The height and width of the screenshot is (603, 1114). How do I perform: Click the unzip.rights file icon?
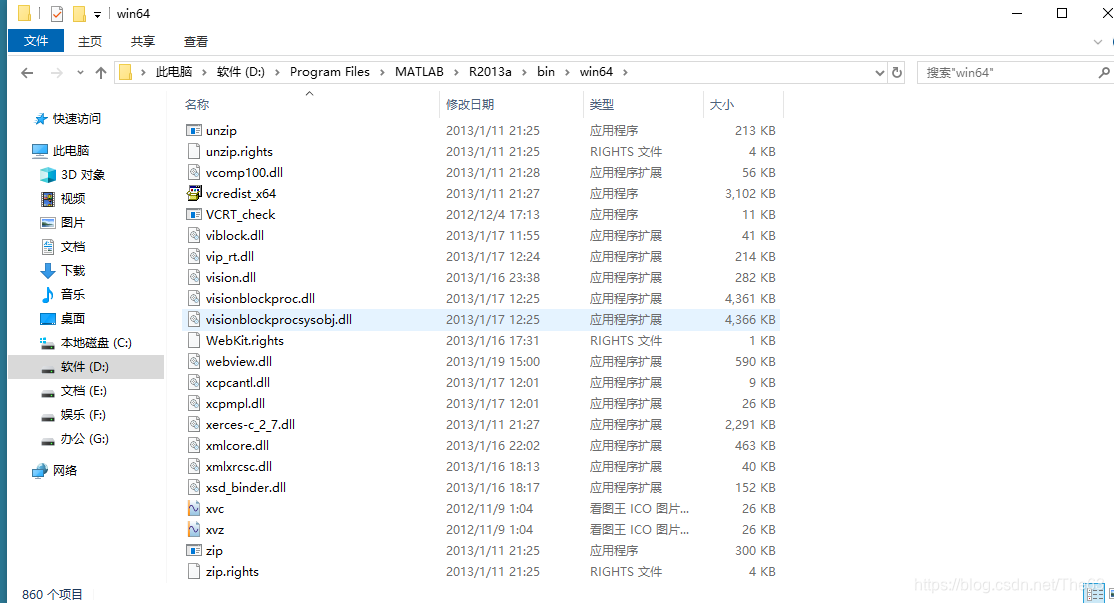pos(193,151)
